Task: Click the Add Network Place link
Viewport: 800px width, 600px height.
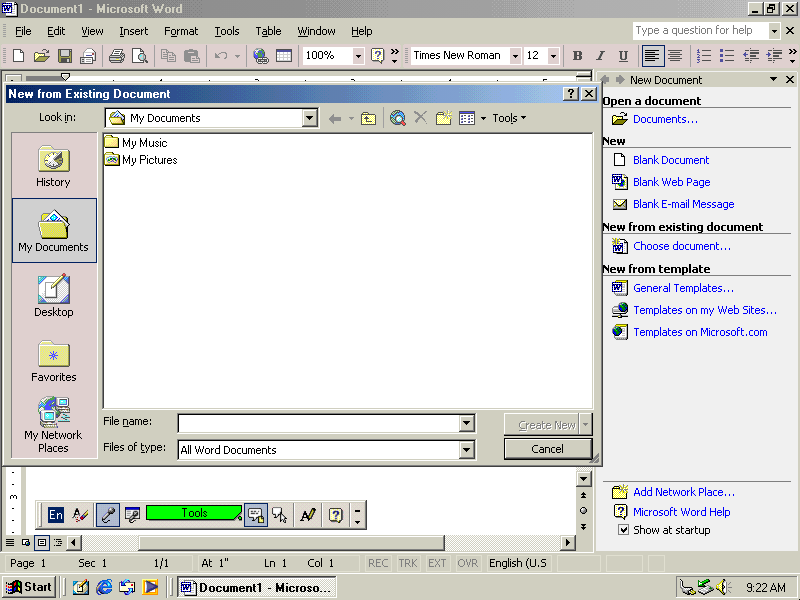Action: (x=684, y=492)
